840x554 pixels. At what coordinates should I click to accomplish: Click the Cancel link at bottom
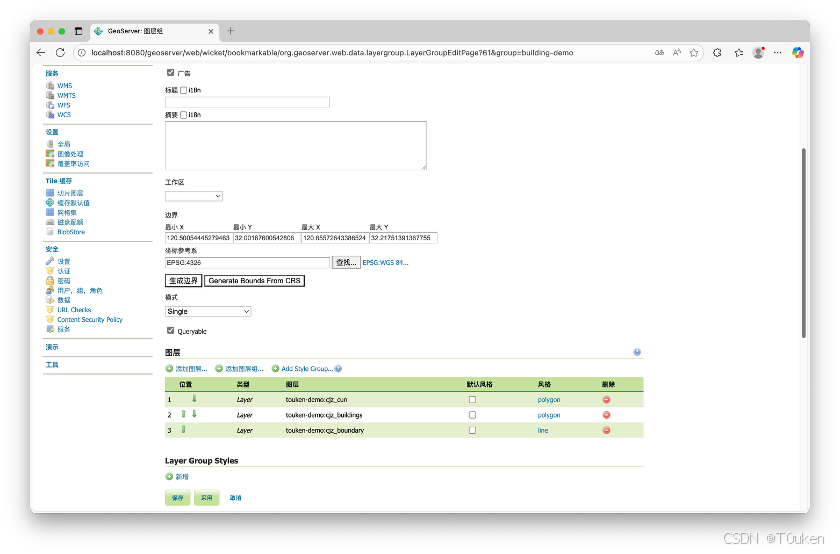click(235, 498)
